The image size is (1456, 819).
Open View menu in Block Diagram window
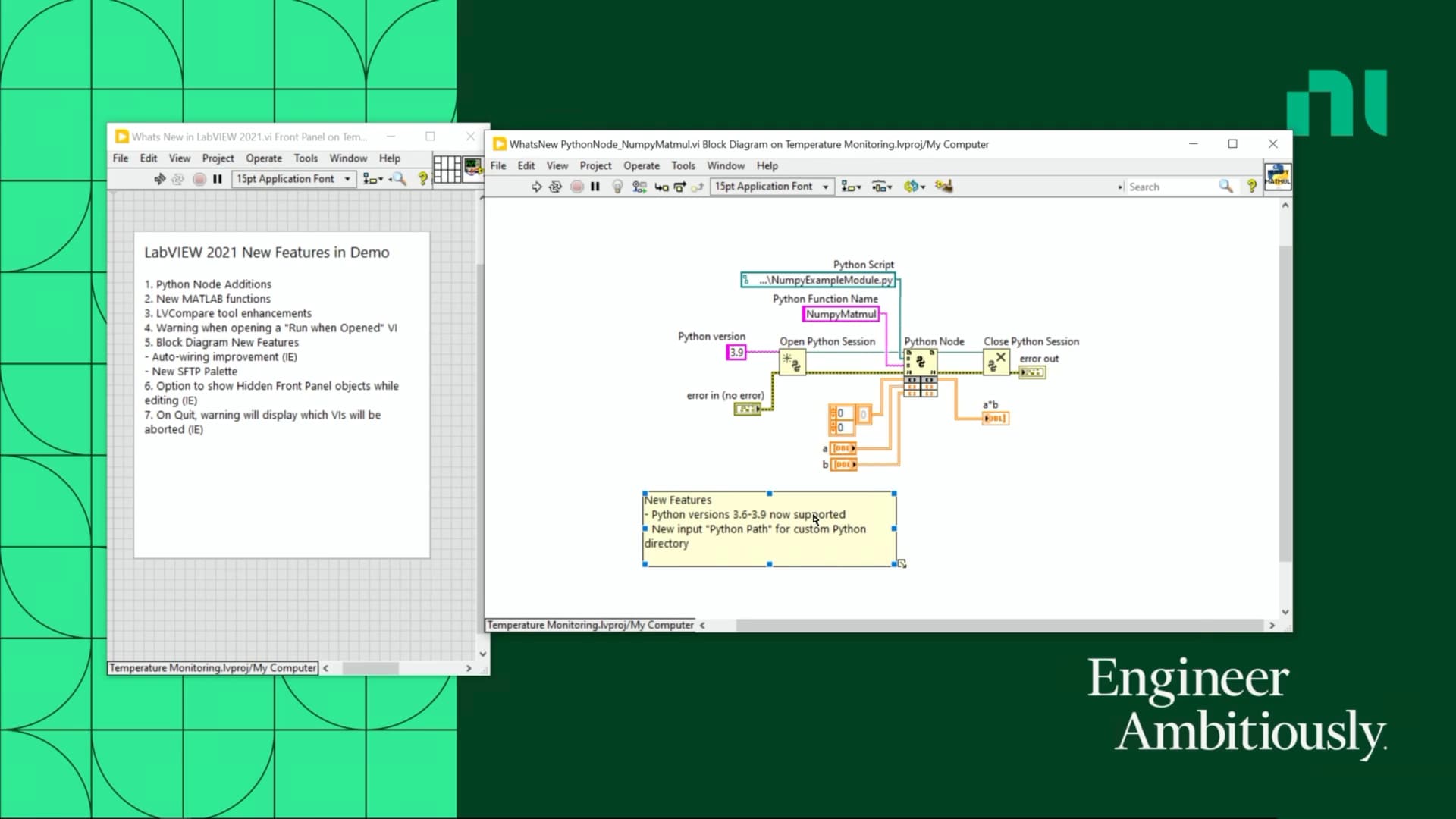coord(557,165)
